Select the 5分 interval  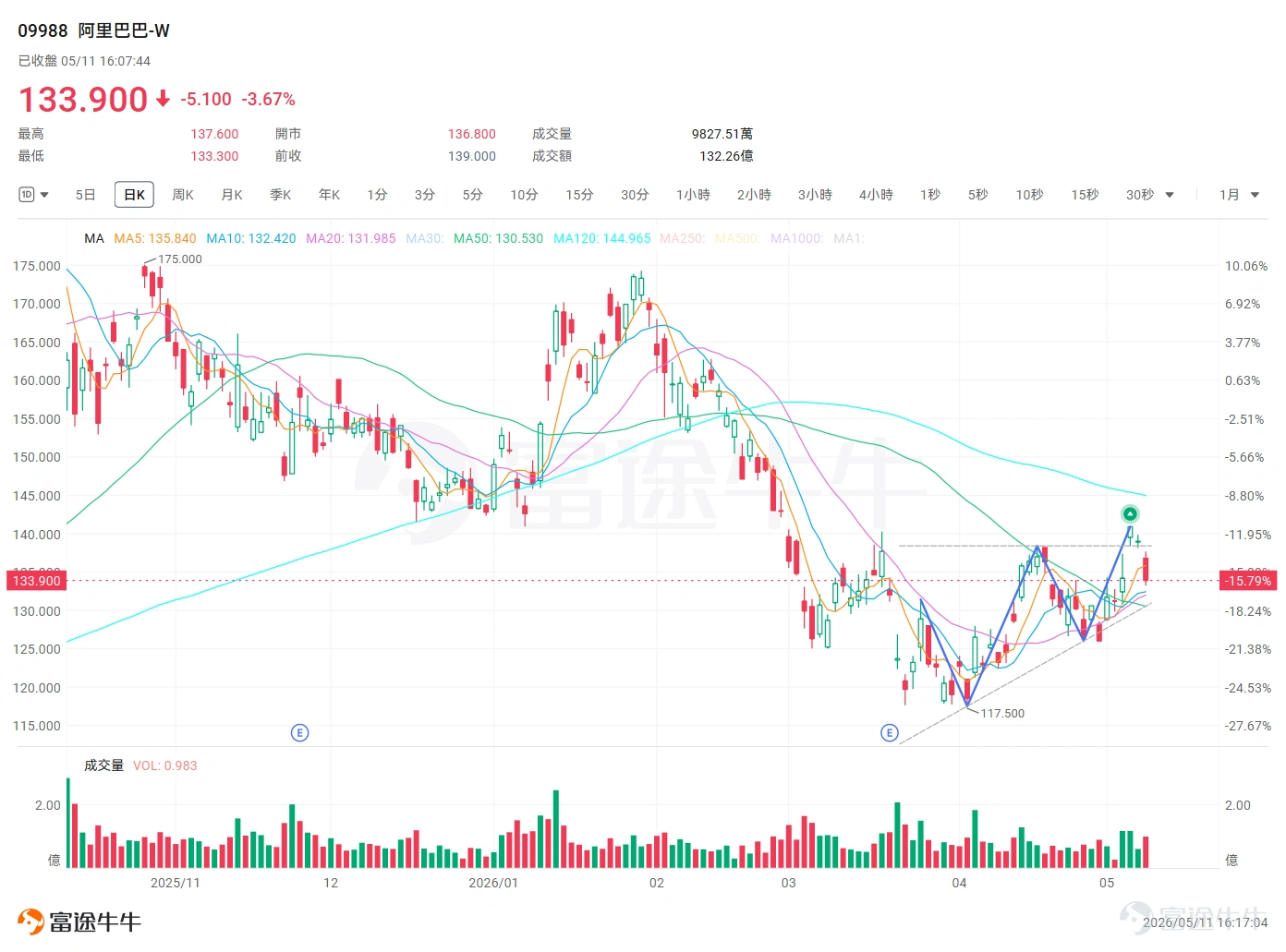click(x=473, y=195)
